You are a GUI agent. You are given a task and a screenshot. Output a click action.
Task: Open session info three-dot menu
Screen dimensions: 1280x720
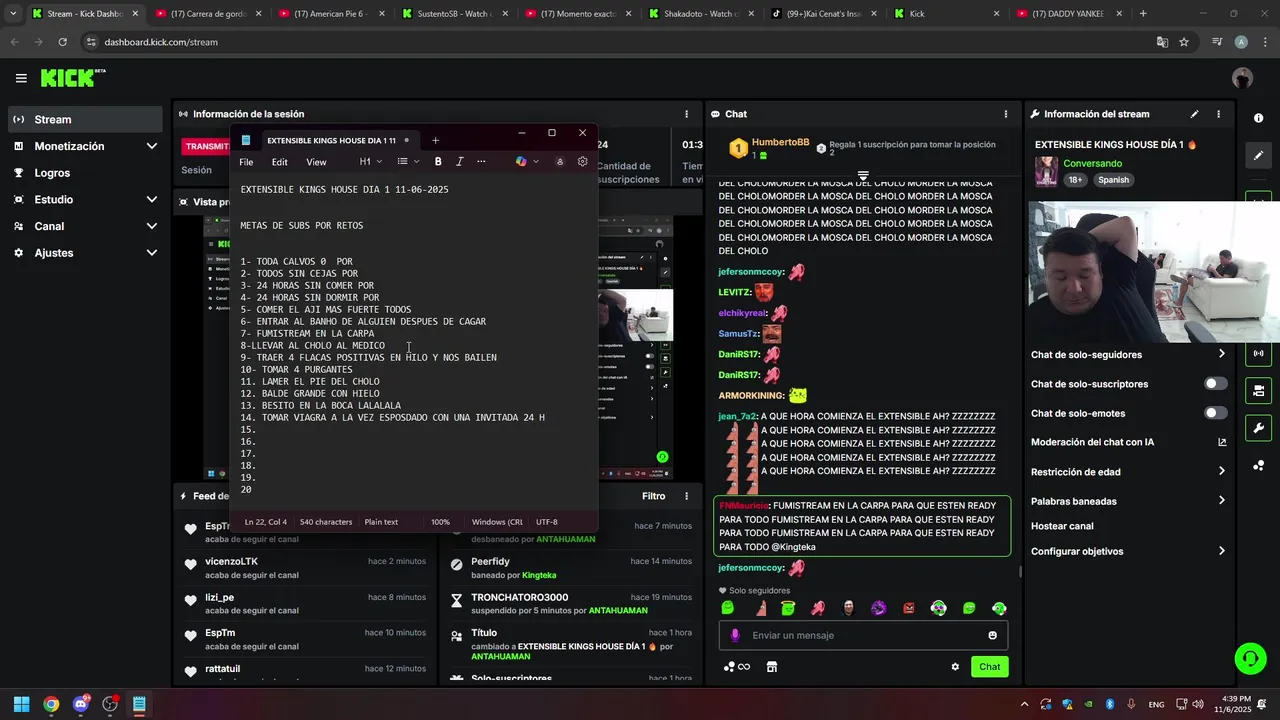[686, 114]
